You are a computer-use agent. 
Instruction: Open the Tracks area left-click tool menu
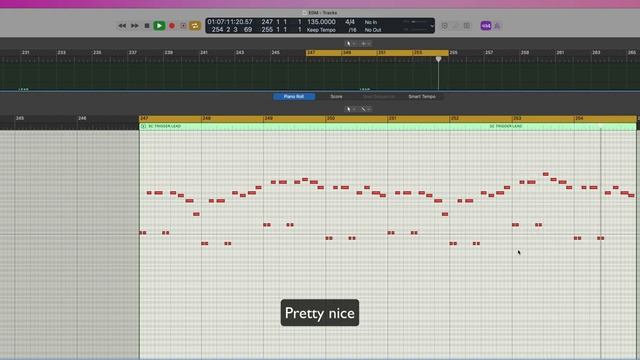pyautogui.click(x=350, y=44)
